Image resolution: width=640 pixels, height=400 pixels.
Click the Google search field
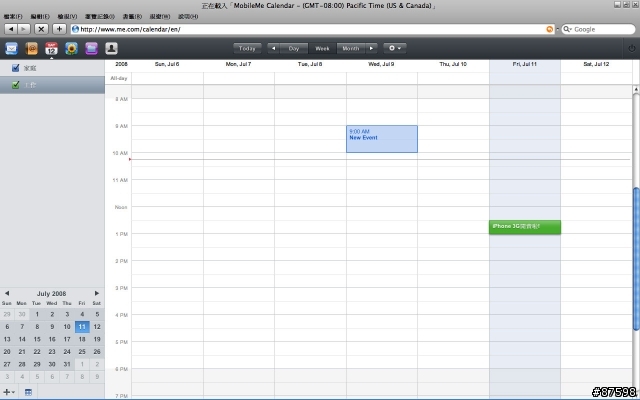click(598, 29)
